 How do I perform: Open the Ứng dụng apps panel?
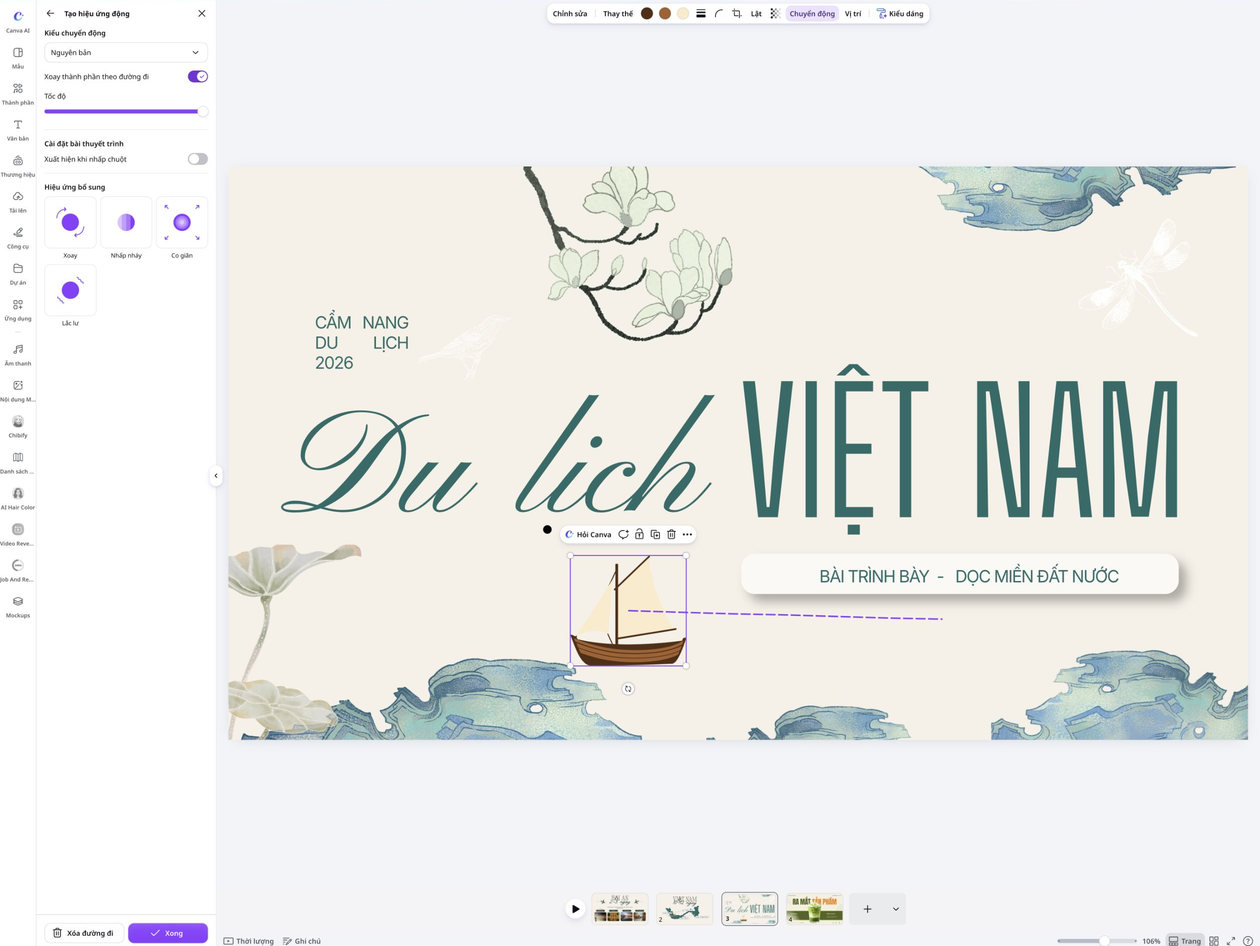18,309
